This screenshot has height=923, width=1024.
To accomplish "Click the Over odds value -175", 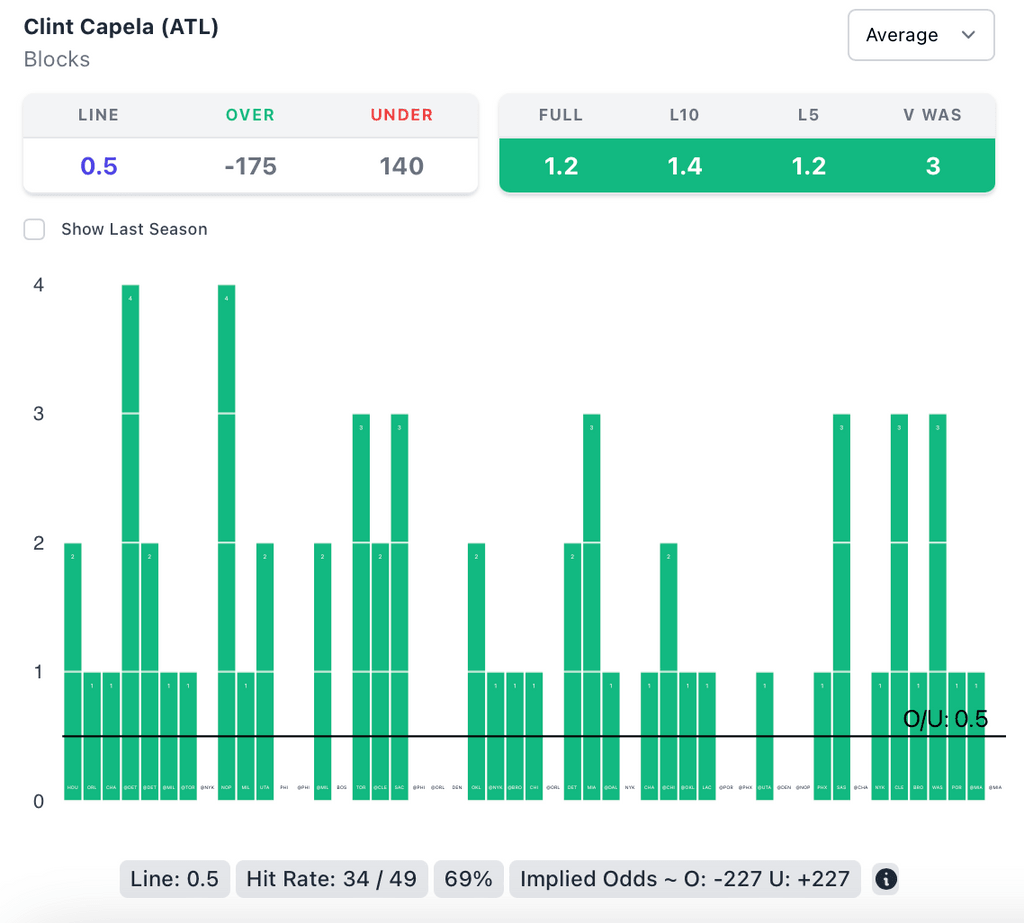I will coord(250,166).
